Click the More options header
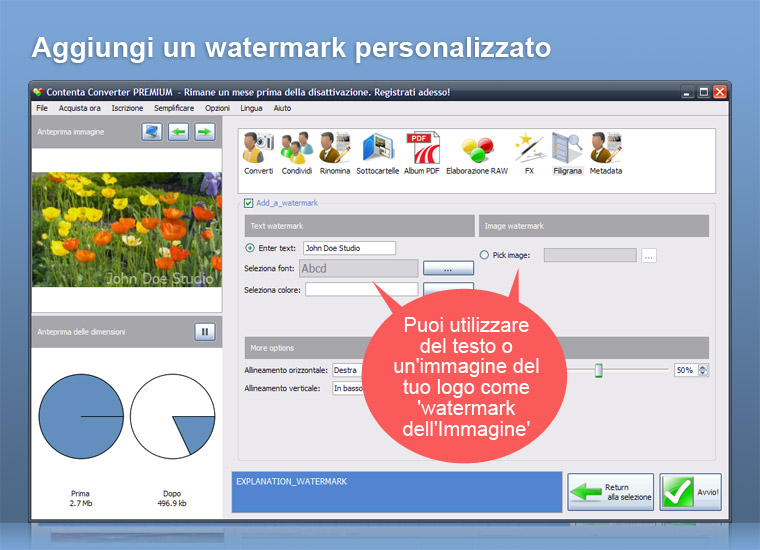Image resolution: width=760 pixels, height=550 pixels. click(305, 348)
